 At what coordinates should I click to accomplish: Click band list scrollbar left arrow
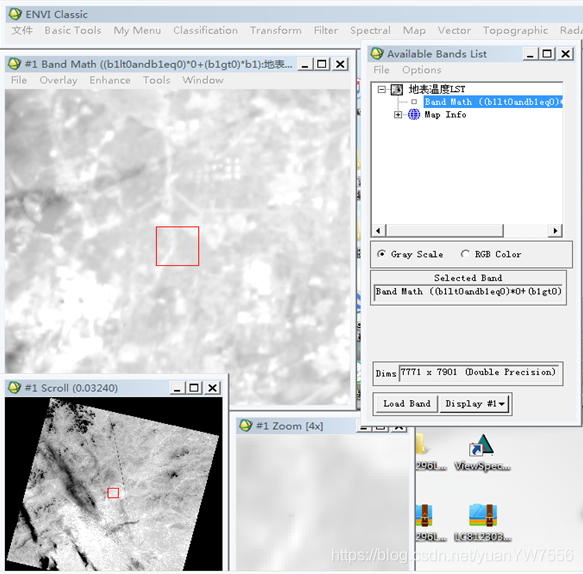tap(378, 231)
